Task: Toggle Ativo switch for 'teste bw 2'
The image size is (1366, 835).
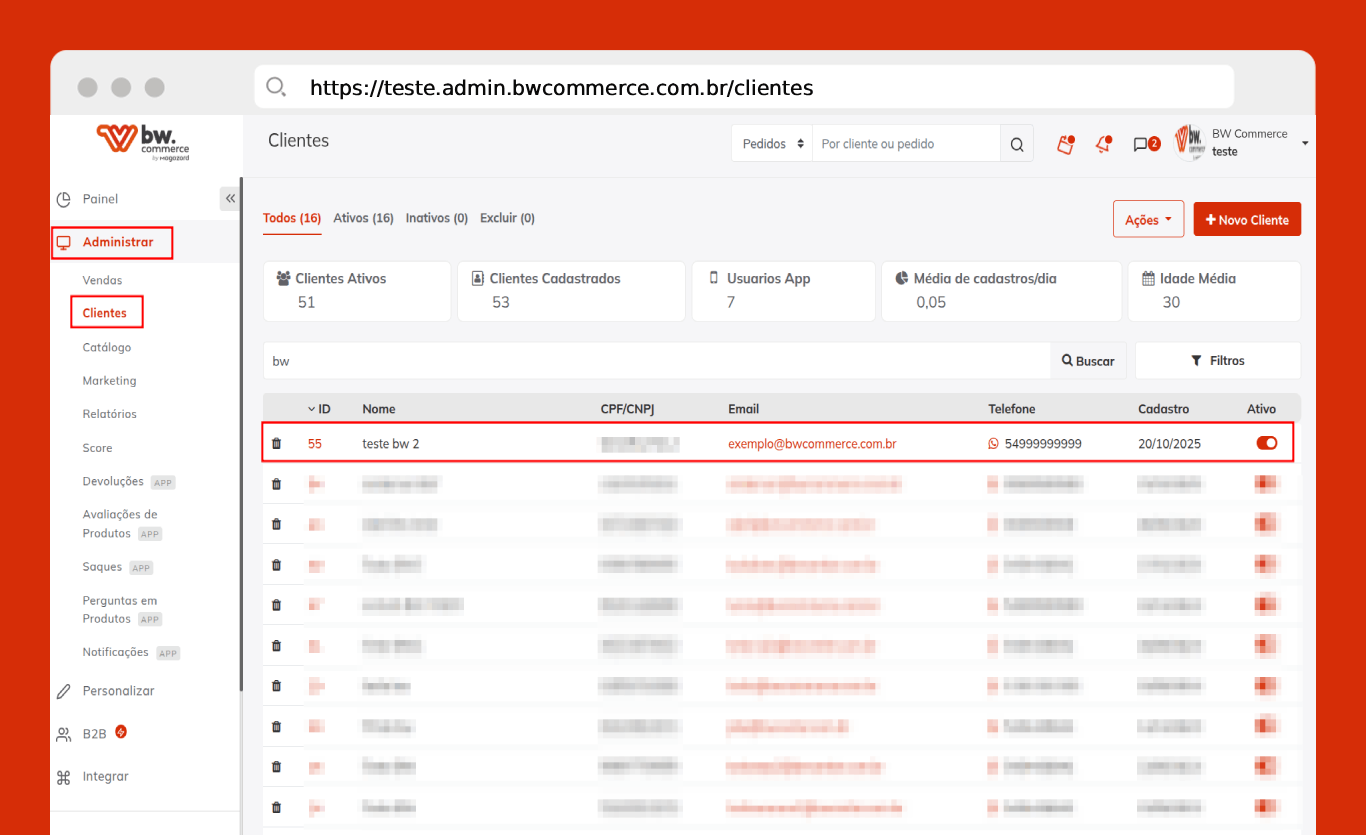Action: [1266, 443]
